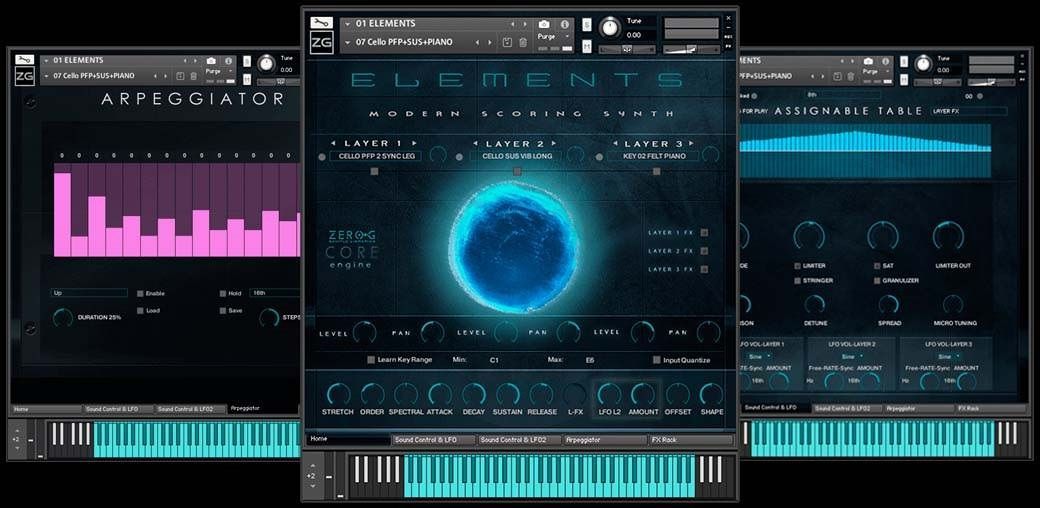Toggle the LAYER 2 FX checkbox
Image resolution: width=1040 pixels, height=508 pixels.
[704, 251]
